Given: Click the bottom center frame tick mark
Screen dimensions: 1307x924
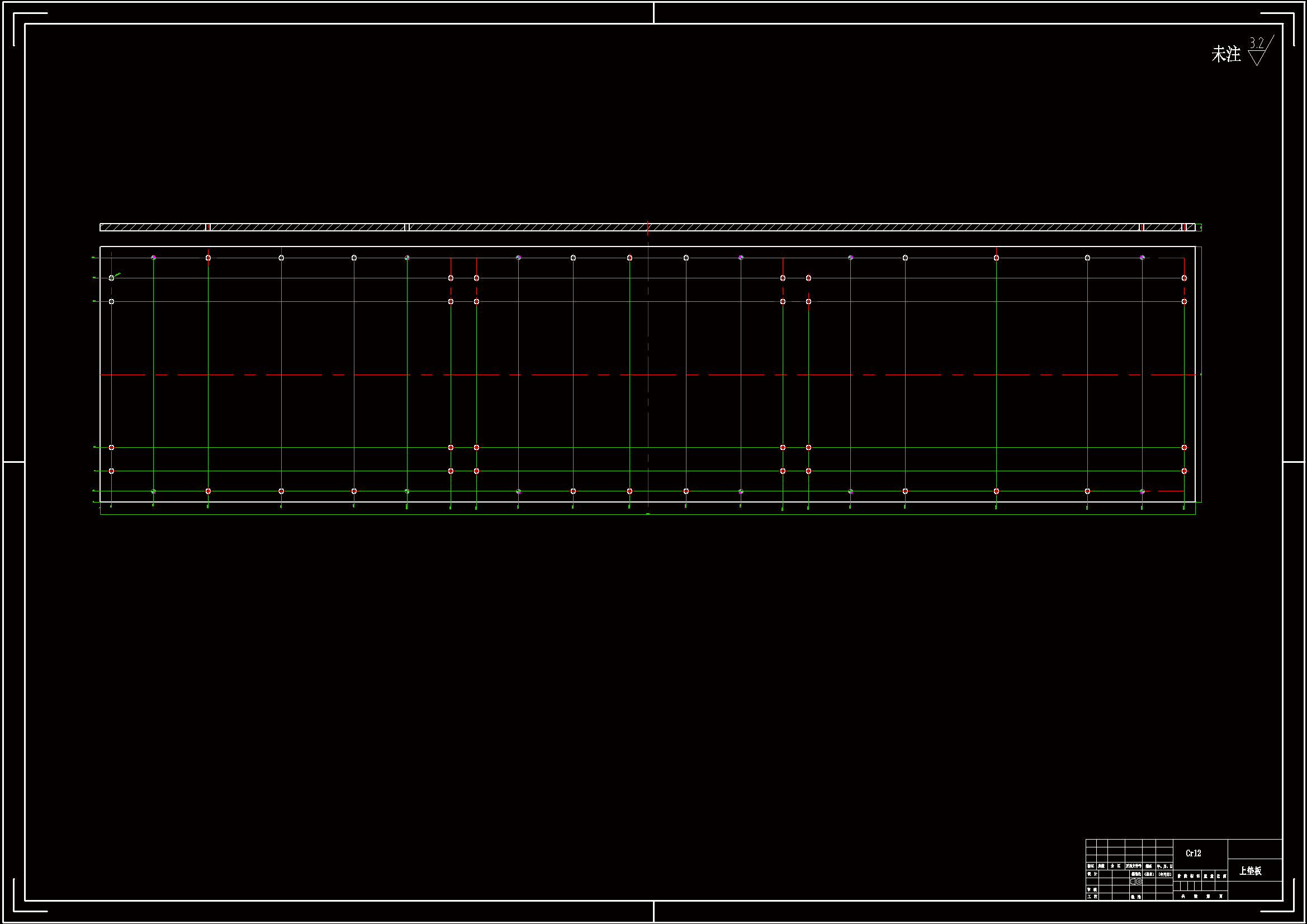Looking at the screenshot, I should tap(654, 911).
